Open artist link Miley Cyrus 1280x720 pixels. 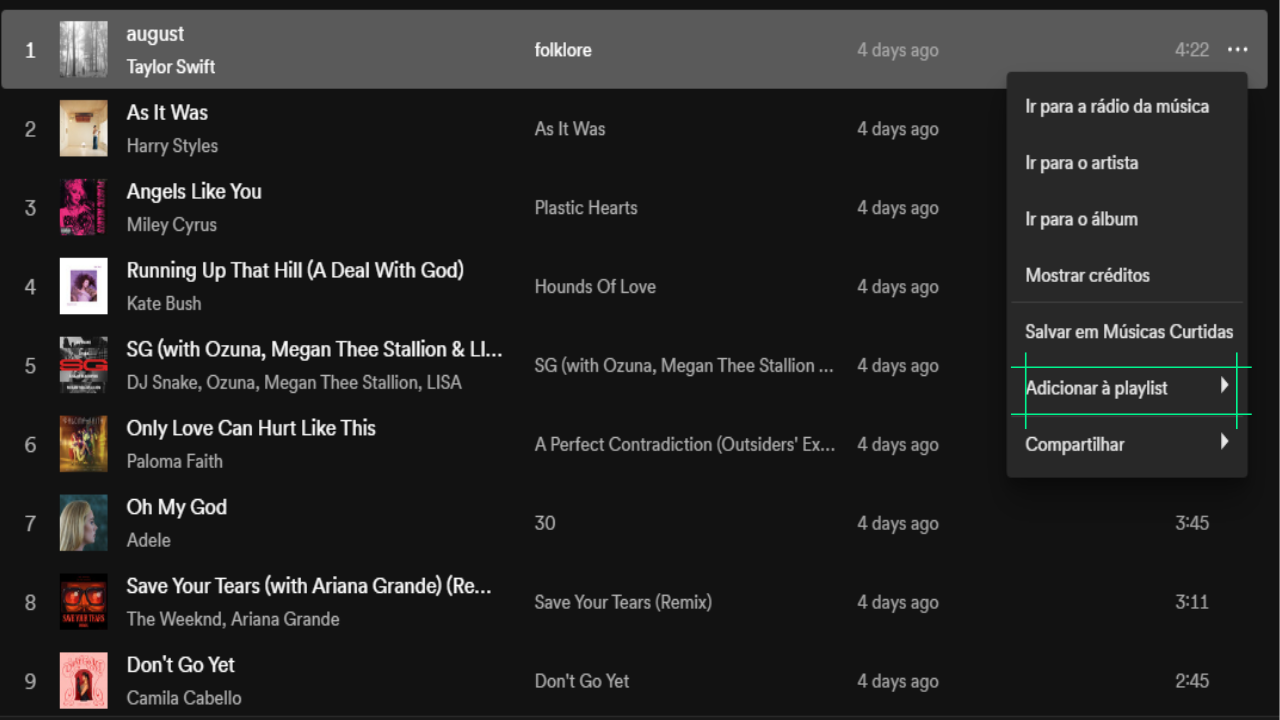172,225
